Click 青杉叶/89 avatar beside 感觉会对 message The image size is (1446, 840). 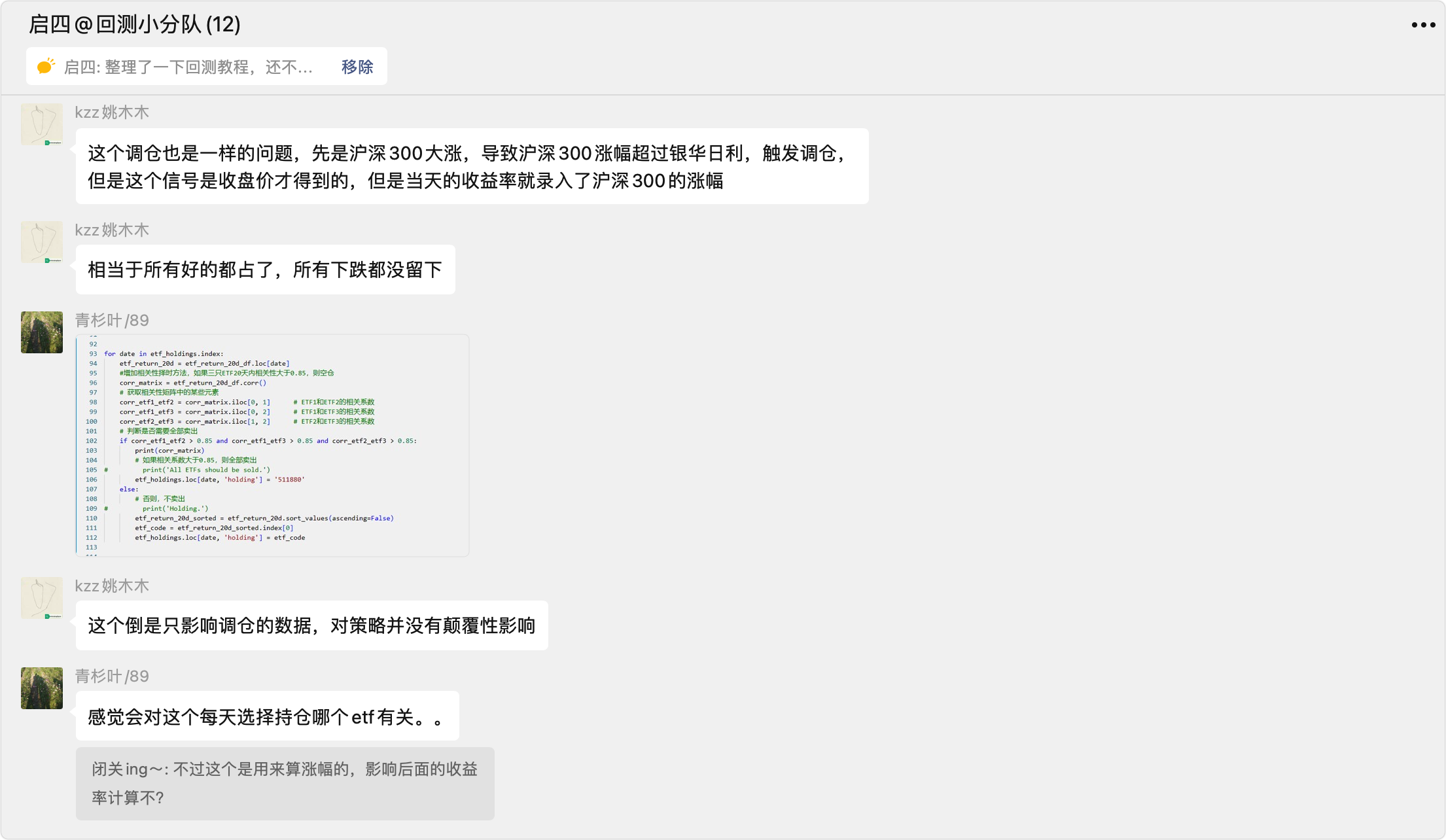click(x=42, y=688)
